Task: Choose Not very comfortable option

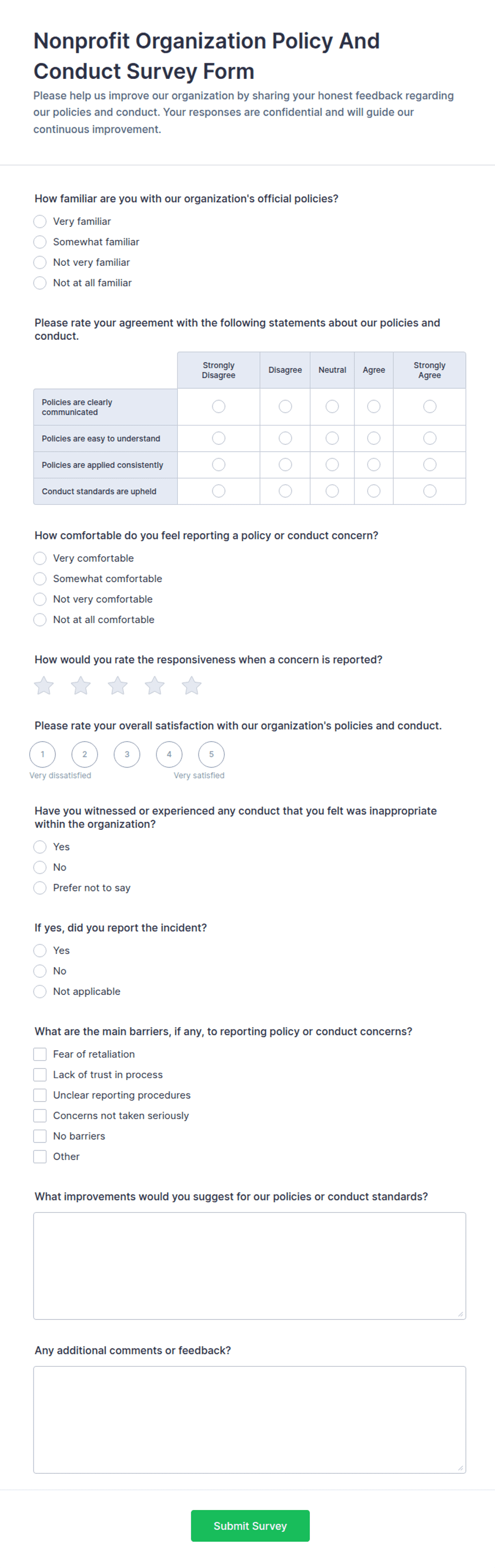Action: click(40, 599)
